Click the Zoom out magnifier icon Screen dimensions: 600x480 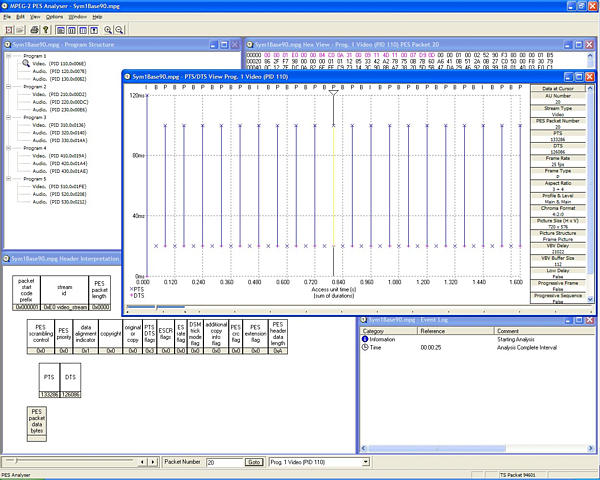pos(119,30)
